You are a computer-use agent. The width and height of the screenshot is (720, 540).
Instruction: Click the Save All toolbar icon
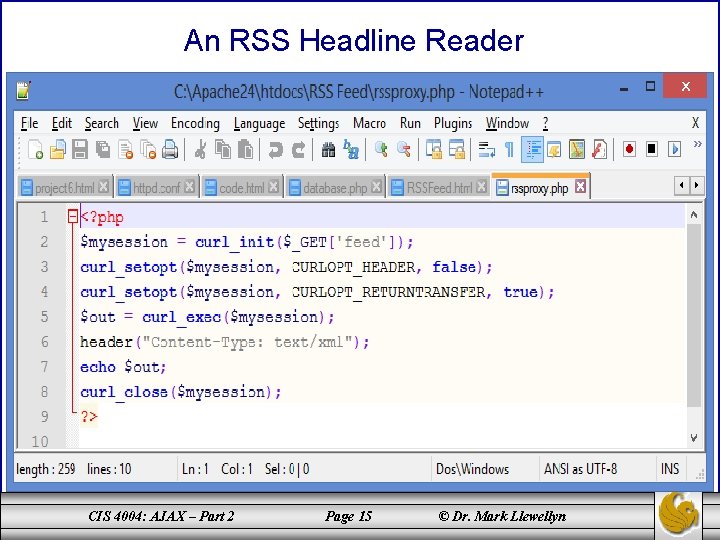tap(103, 150)
